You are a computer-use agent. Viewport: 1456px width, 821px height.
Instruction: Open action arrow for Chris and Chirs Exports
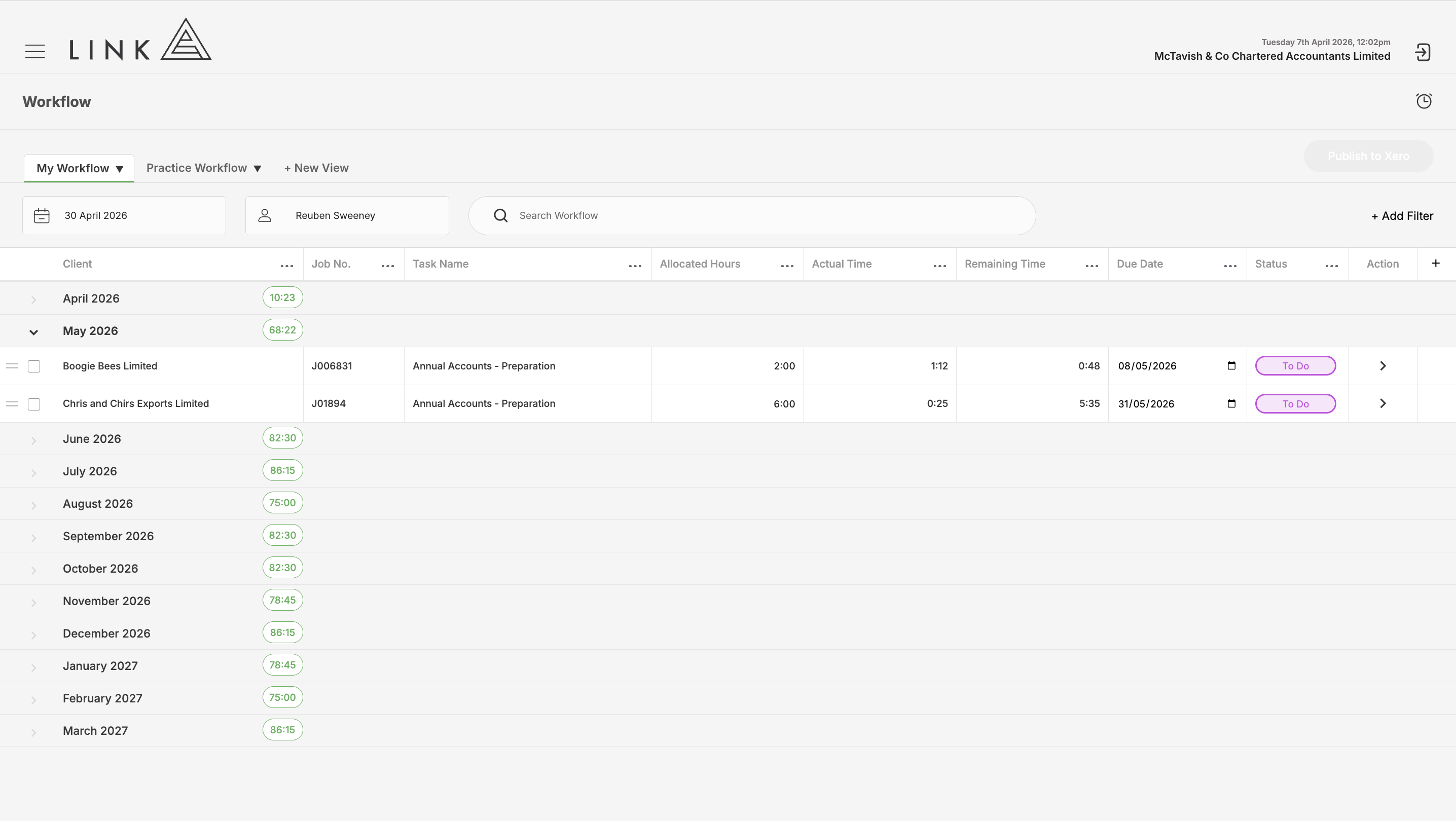[1383, 403]
